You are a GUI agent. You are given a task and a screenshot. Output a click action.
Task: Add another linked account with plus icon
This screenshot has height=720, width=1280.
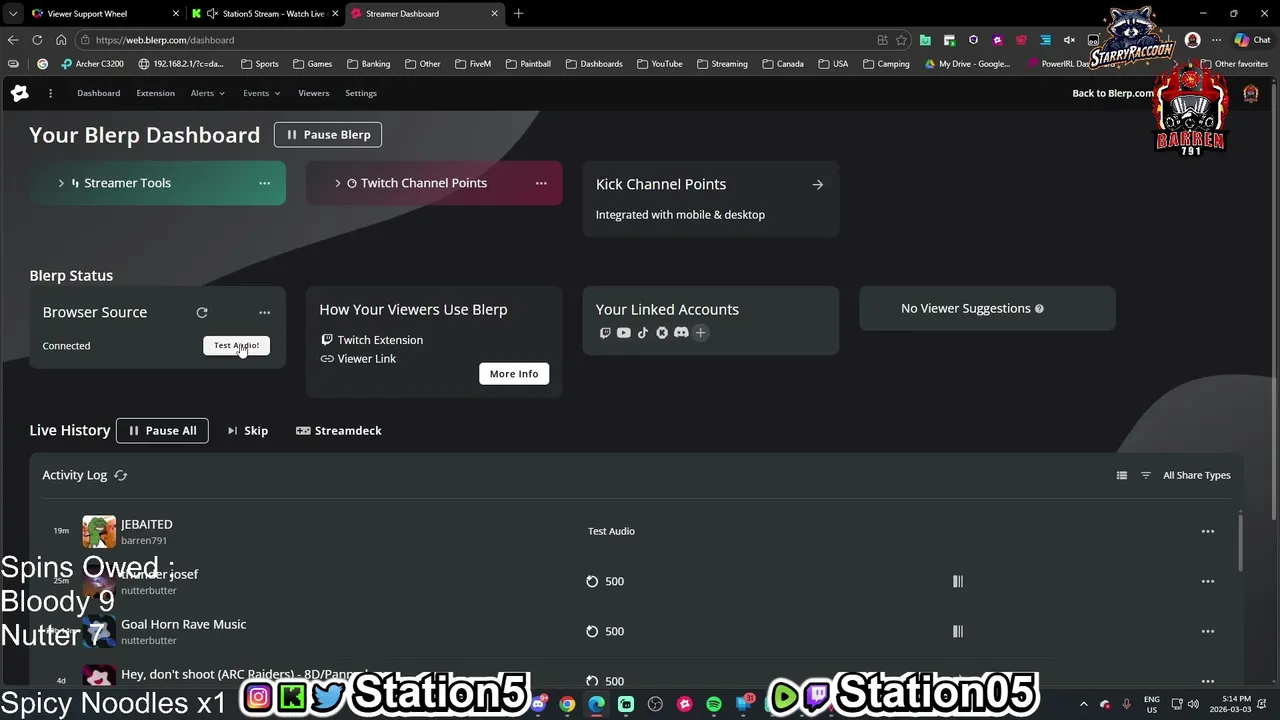click(700, 333)
